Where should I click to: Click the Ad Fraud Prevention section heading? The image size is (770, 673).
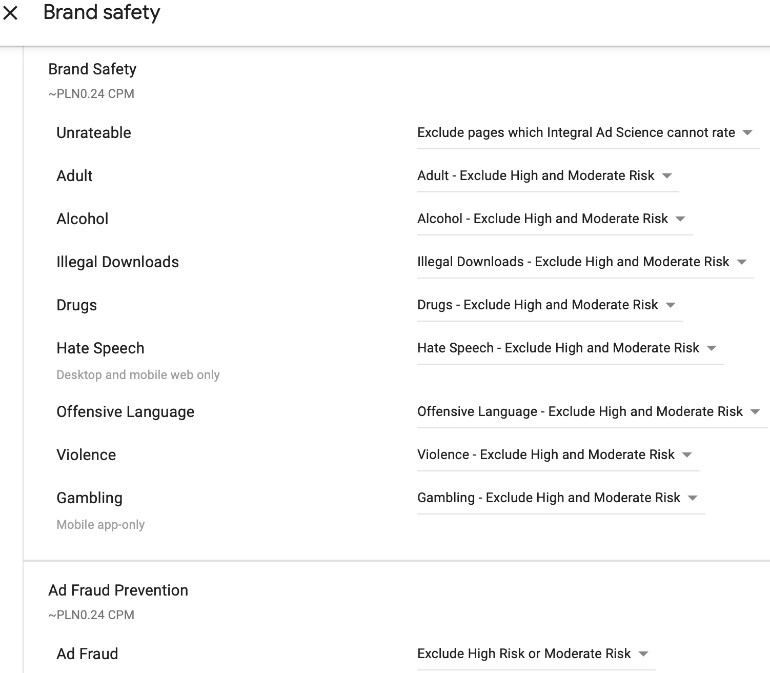coord(118,590)
